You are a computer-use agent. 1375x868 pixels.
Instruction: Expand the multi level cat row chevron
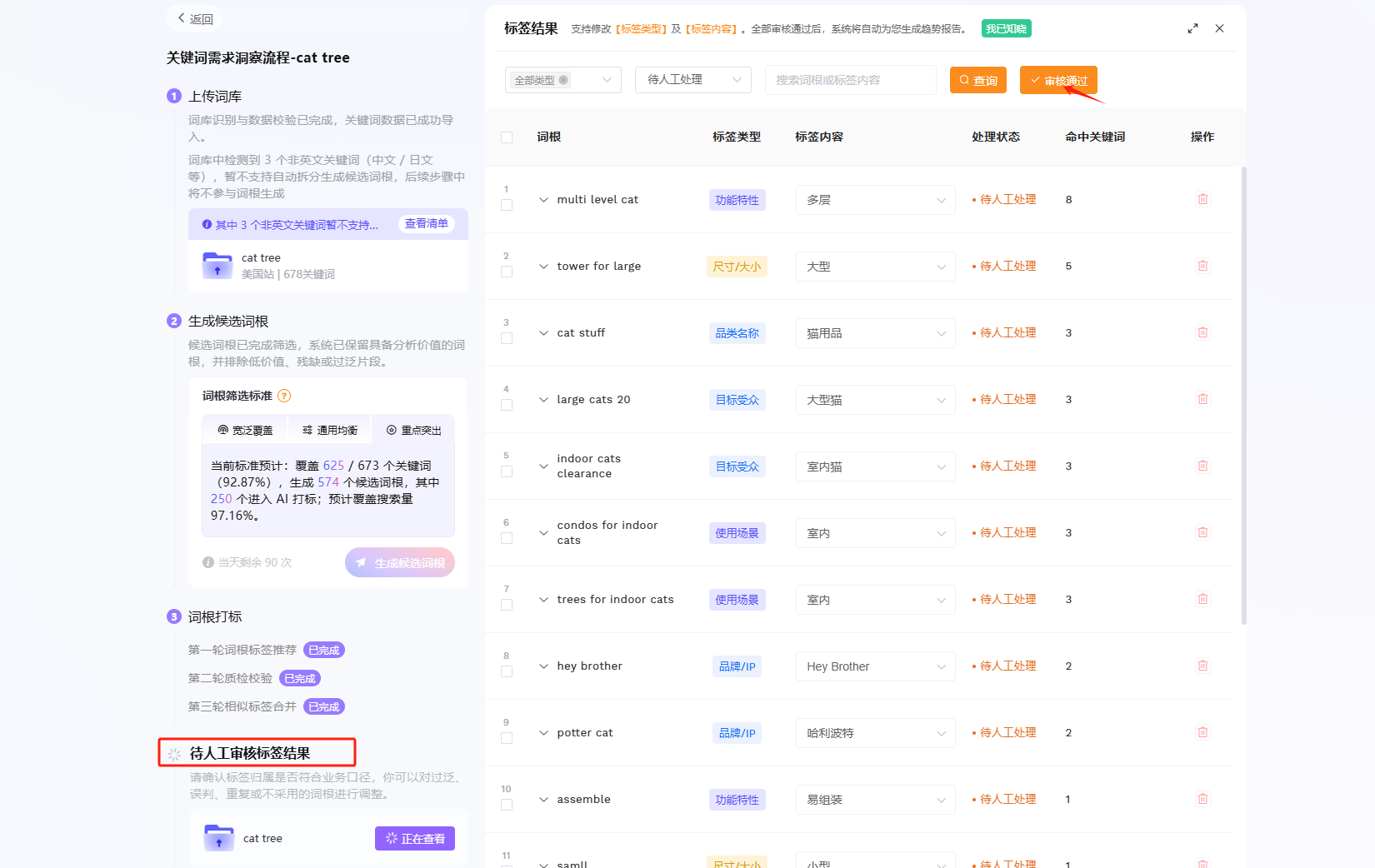click(x=543, y=200)
